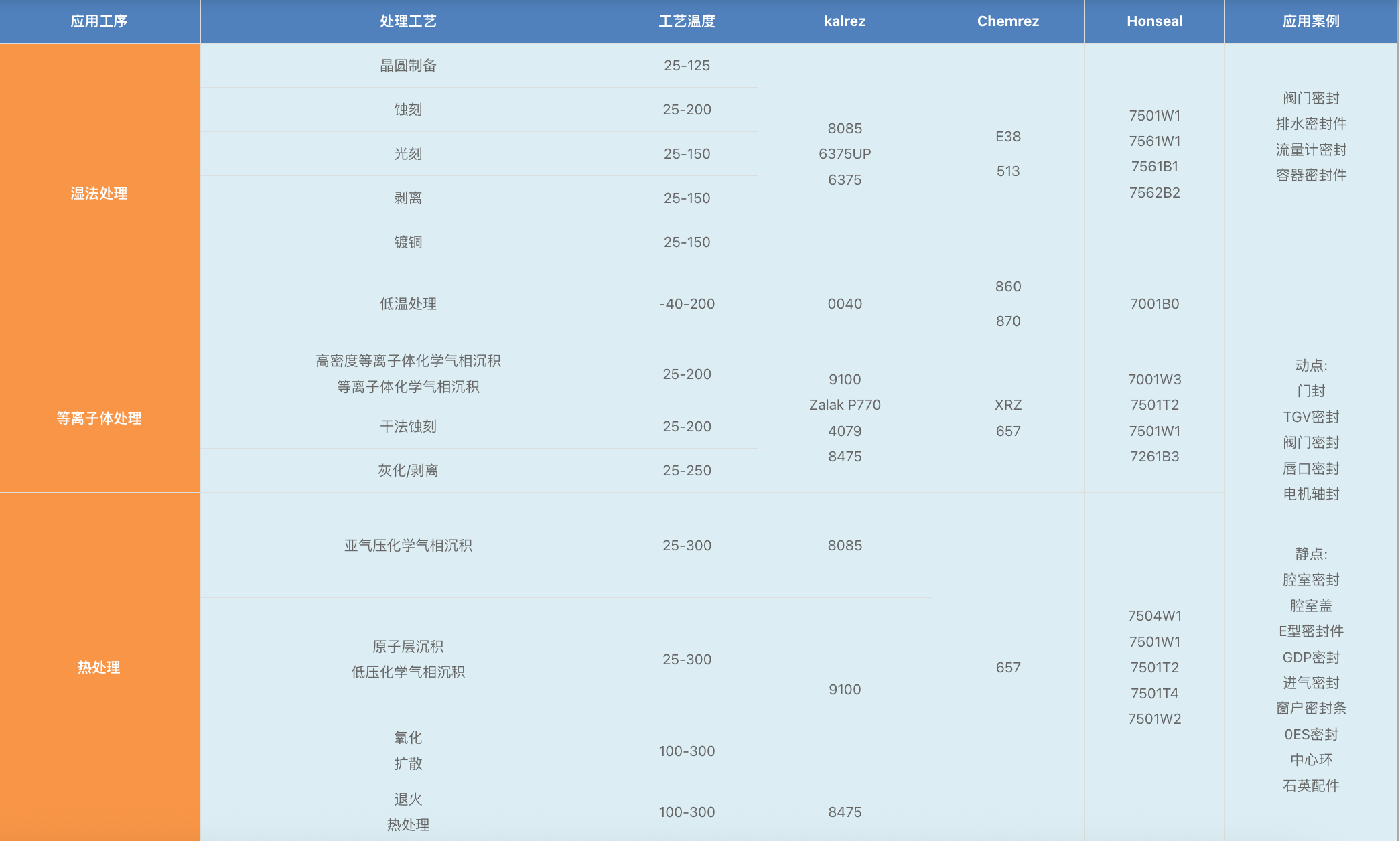
Task: Select the 6375UP kalrez entry
Action: (x=845, y=154)
